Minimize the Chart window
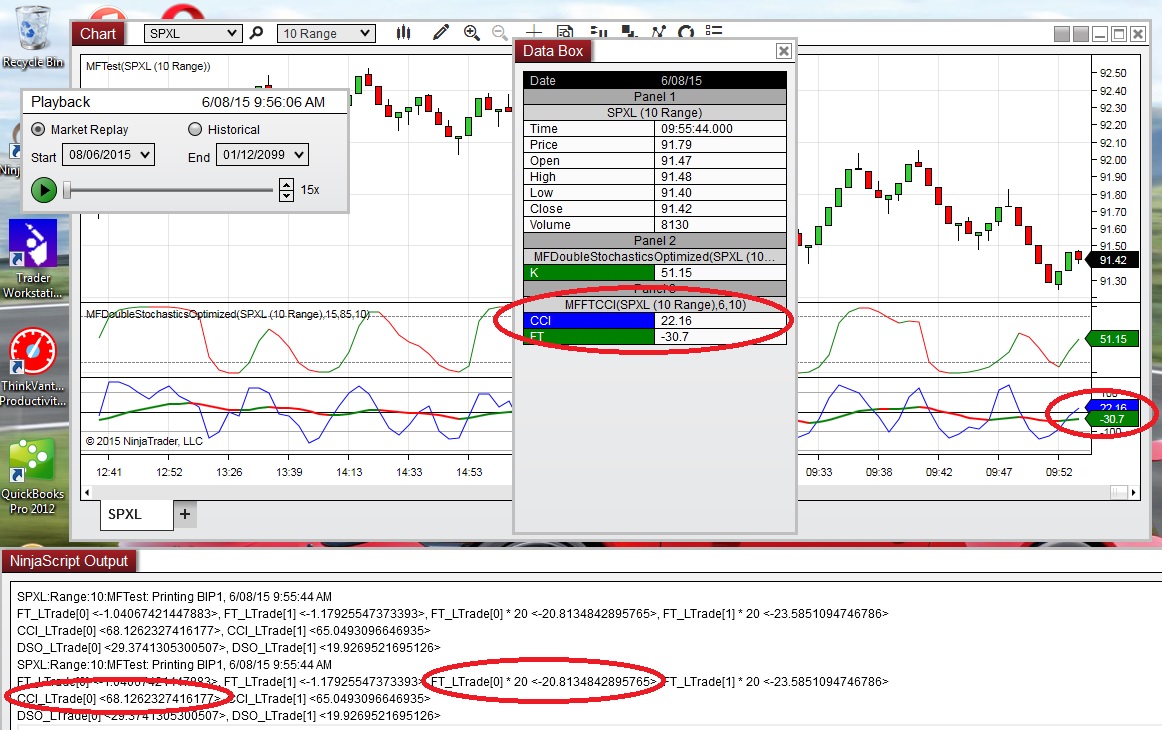This screenshot has width=1162, height=730. pyautogui.click(x=1100, y=34)
